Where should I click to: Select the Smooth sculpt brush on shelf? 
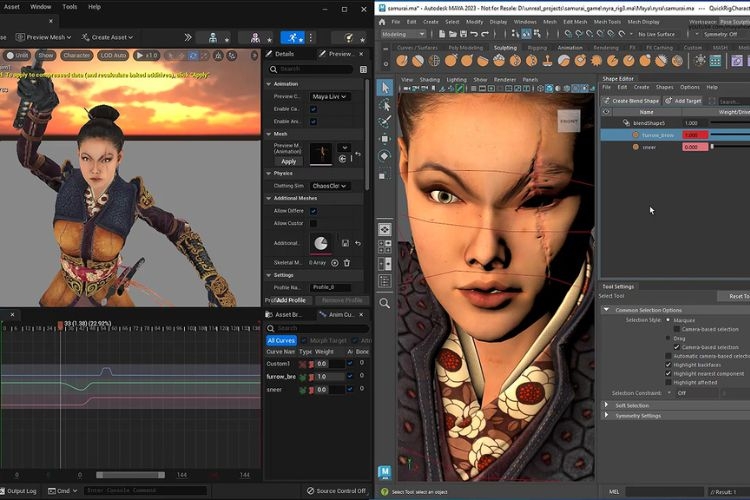[x=418, y=61]
